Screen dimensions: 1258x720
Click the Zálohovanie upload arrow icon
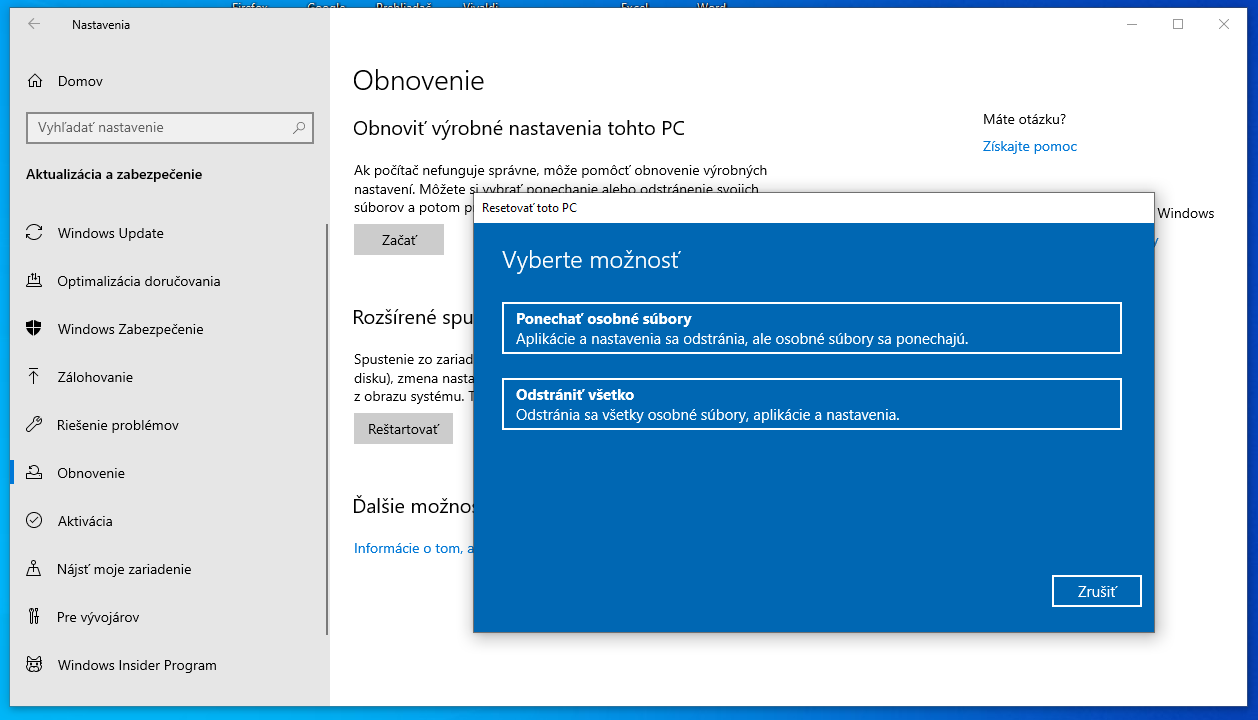point(35,377)
